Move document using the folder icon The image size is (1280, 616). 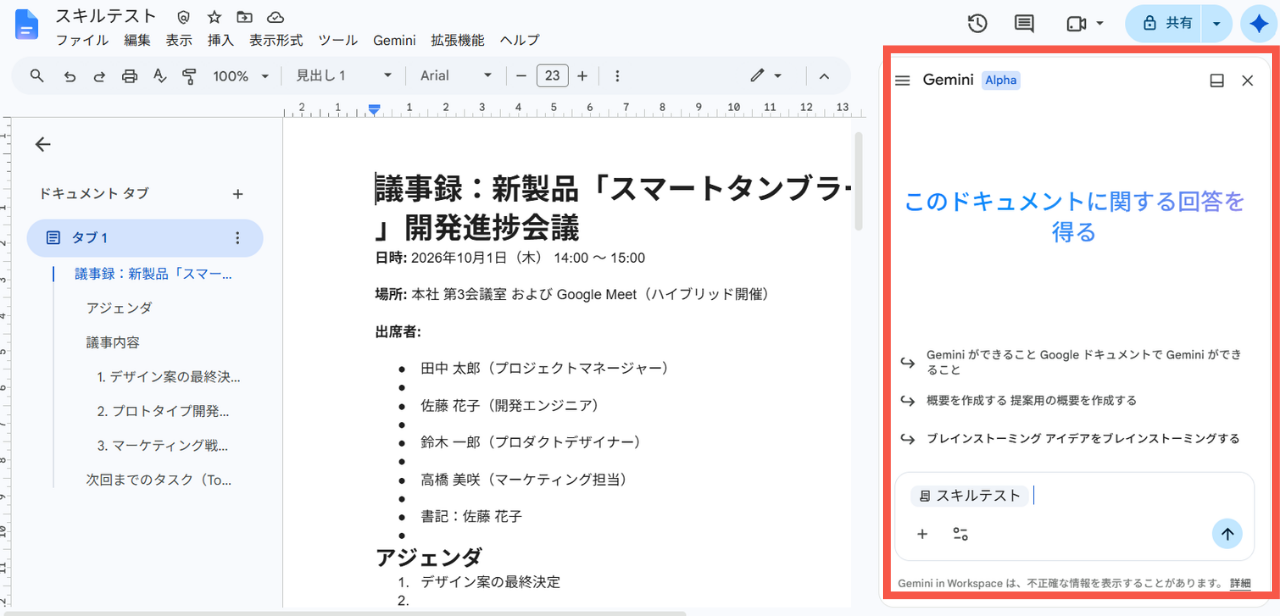tap(244, 17)
